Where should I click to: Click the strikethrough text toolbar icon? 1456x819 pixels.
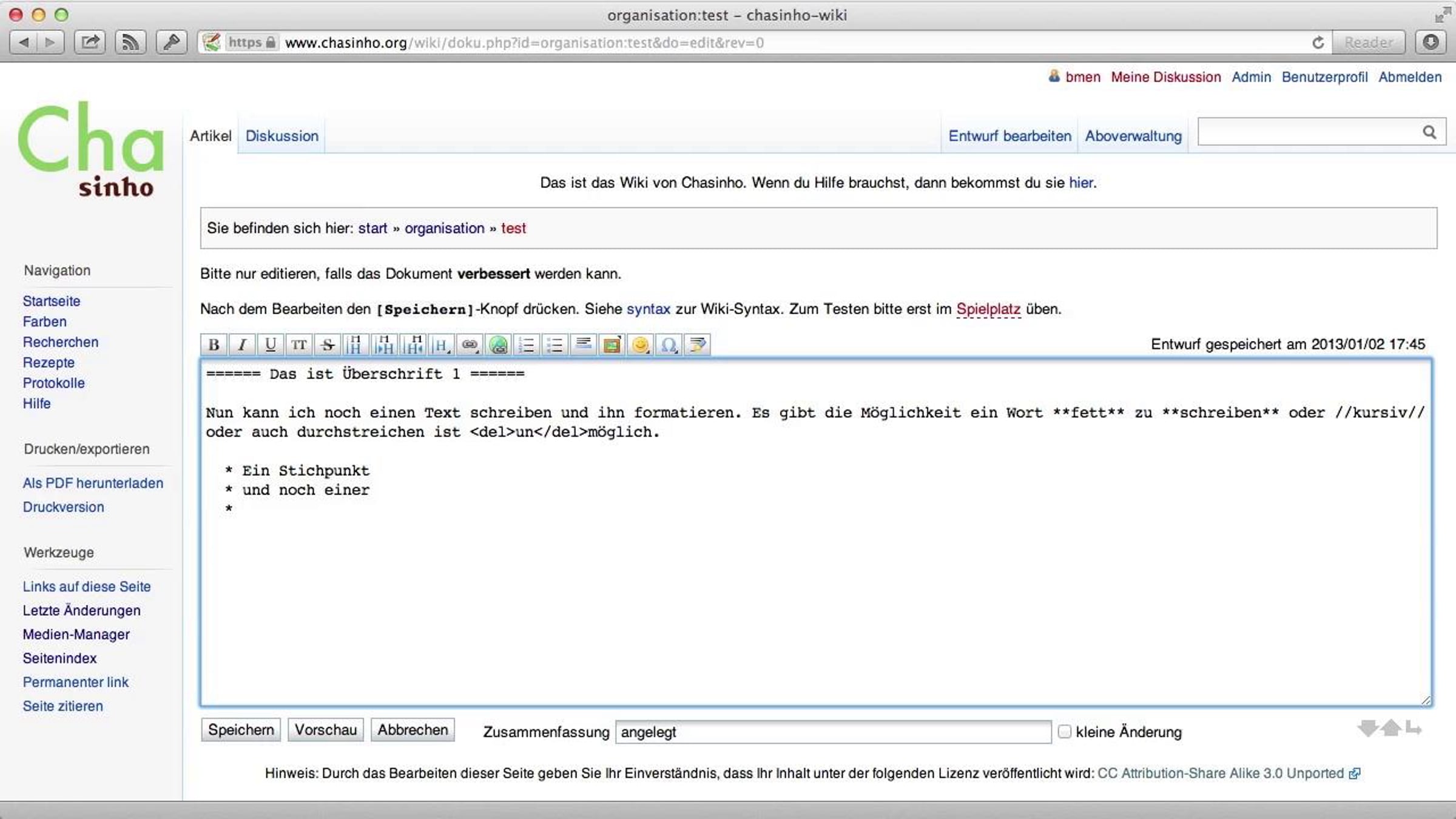click(328, 345)
